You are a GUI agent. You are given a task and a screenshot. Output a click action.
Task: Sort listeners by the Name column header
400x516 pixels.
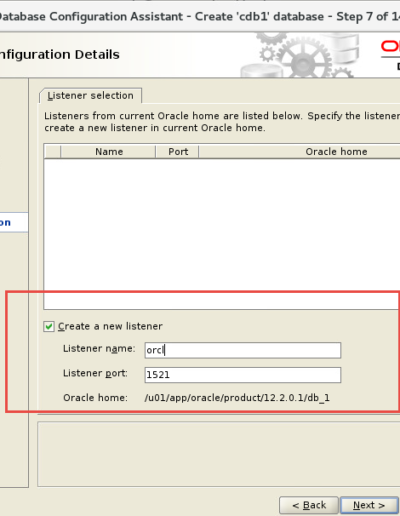coord(109,152)
